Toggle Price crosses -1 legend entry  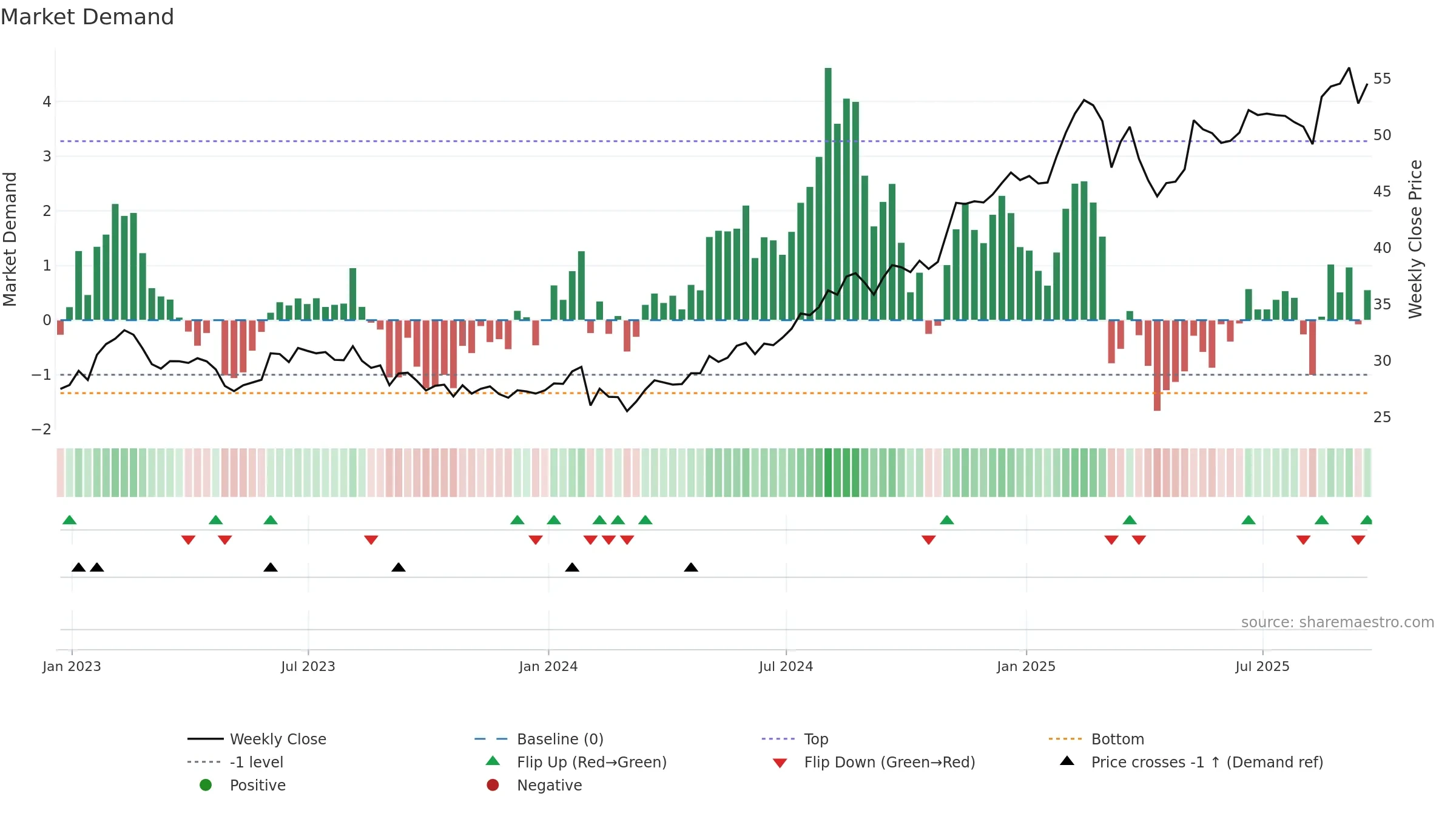pyautogui.click(x=1191, y=762)
